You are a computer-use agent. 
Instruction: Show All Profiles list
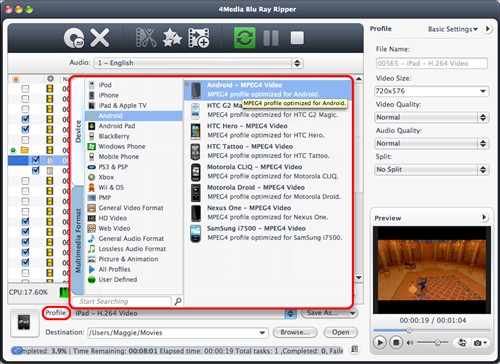[133, 269]
